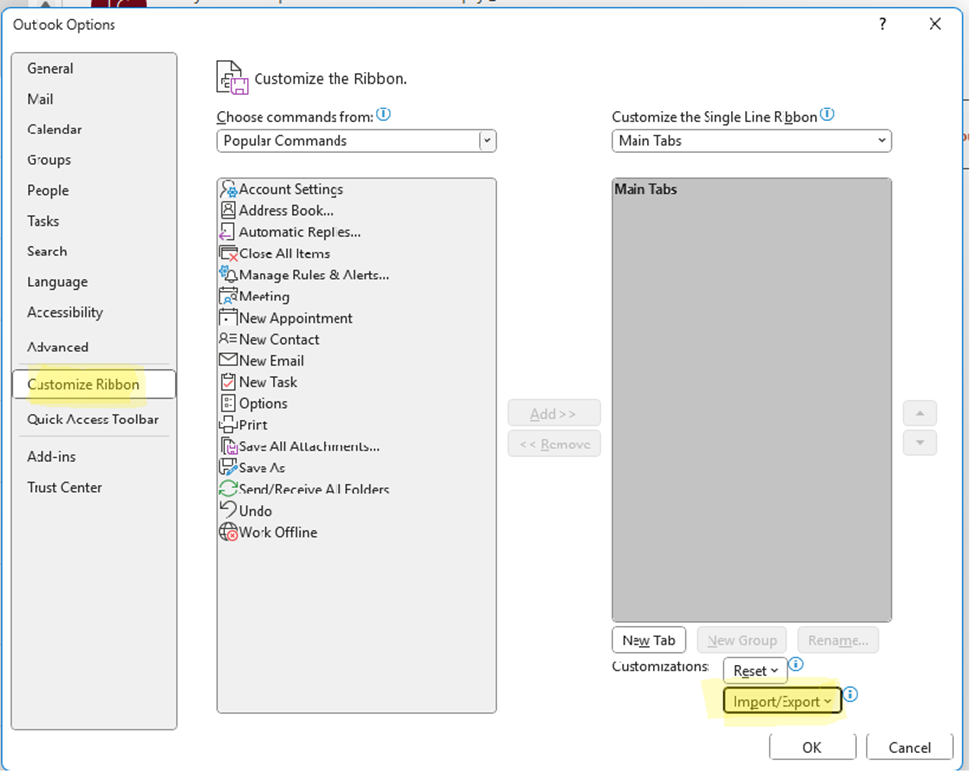Click the Save All Attachments icon
The height and width of the screenshot is (780, 975).
coord(227,446)
